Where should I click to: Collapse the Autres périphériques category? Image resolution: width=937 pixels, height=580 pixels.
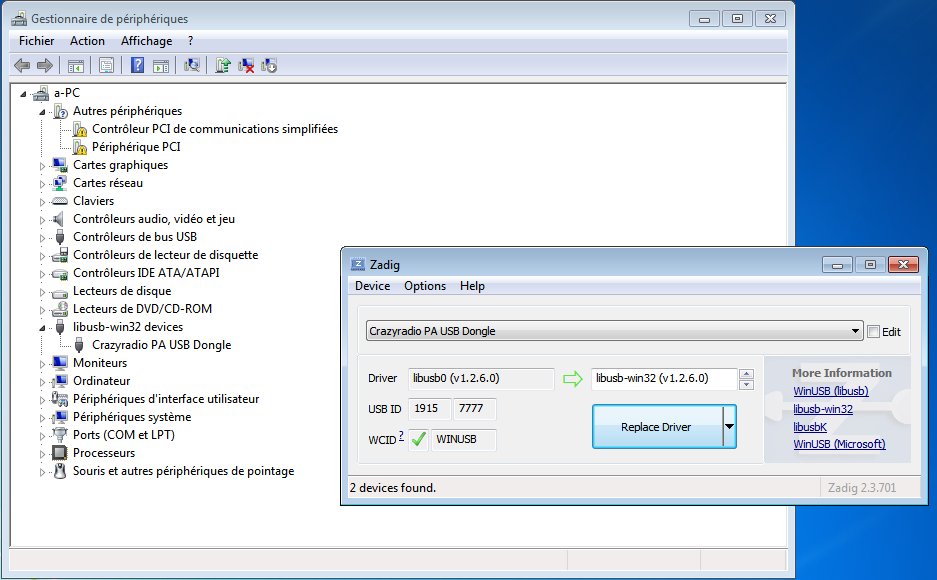click(x=42, y=112)
